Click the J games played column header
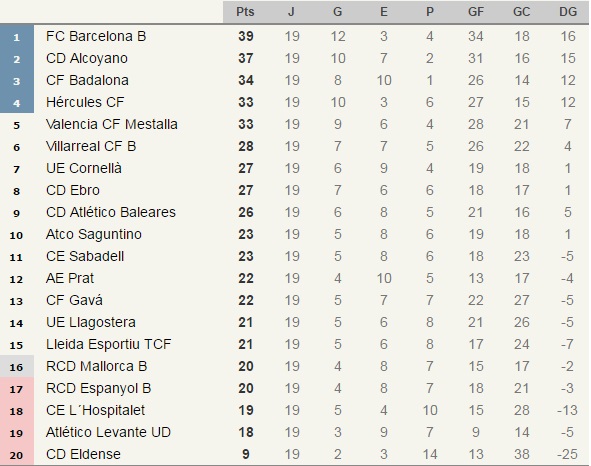 pyautogui.click(x=291, y=12)
